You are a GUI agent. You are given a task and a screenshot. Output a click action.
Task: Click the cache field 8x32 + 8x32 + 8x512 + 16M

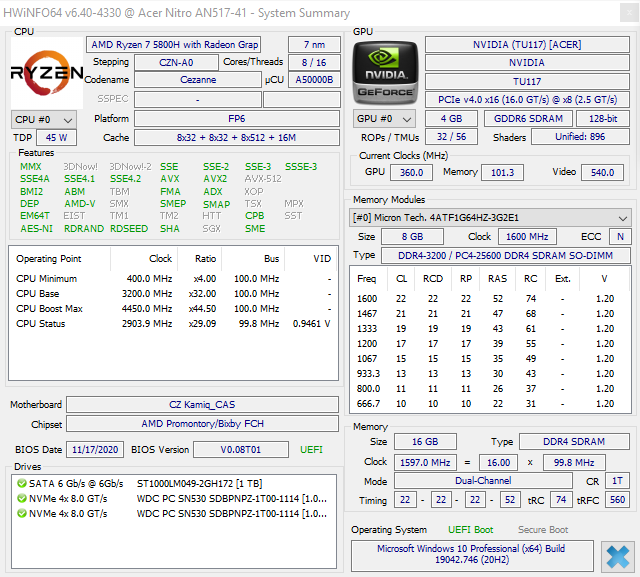(x=237, y=138)
